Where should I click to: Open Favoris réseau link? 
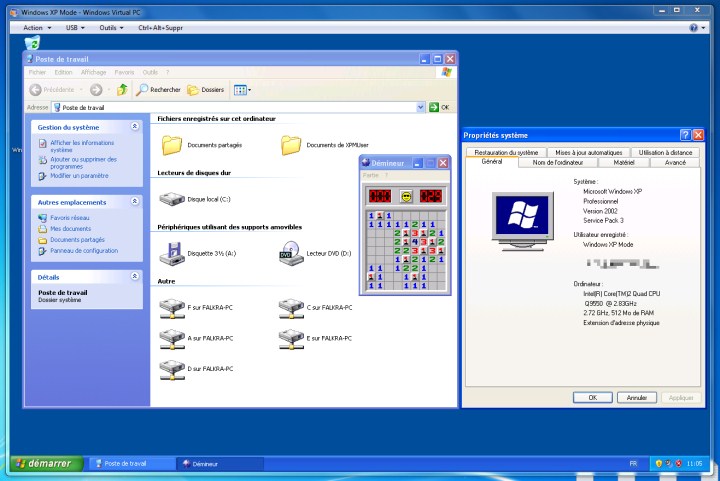[x=70, y=218]
